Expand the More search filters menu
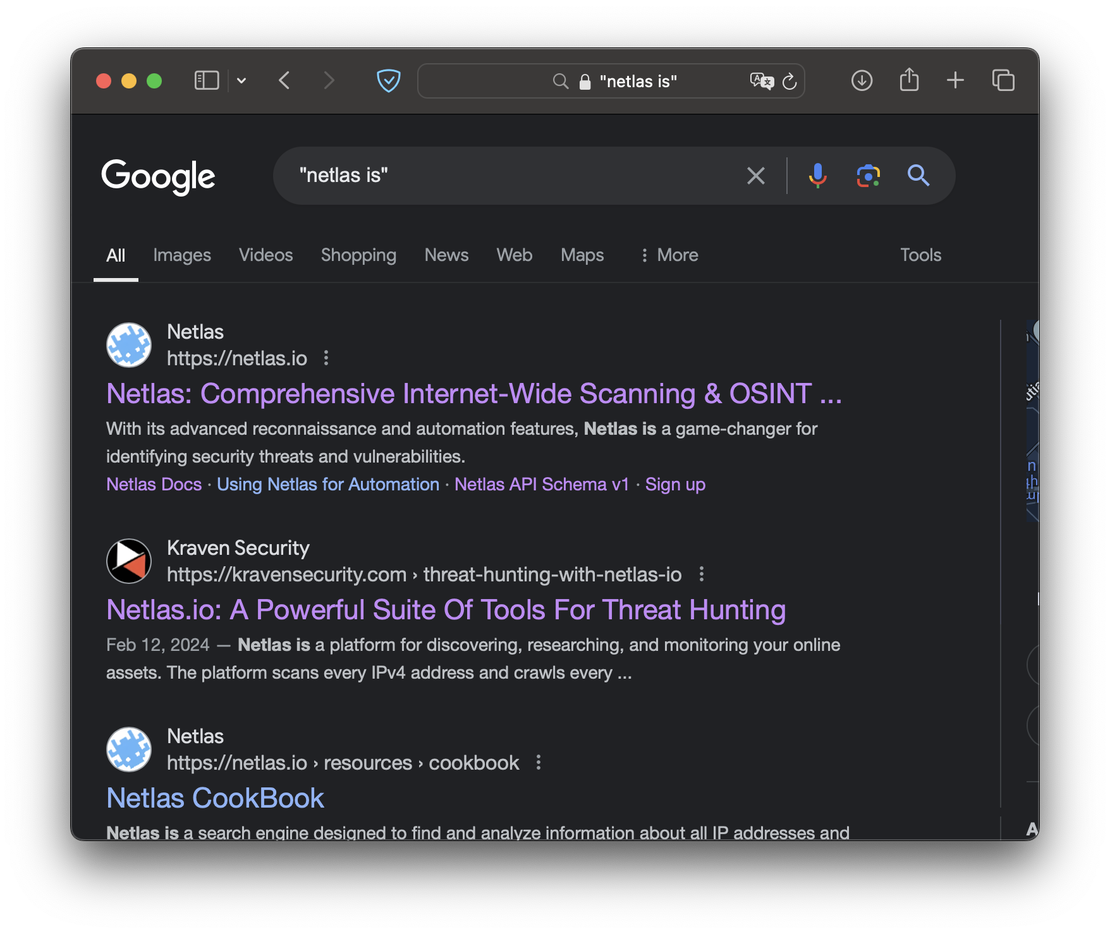The width and height of the screenshot is (1110, 934). pyautogui.click(x=668, y=255)
